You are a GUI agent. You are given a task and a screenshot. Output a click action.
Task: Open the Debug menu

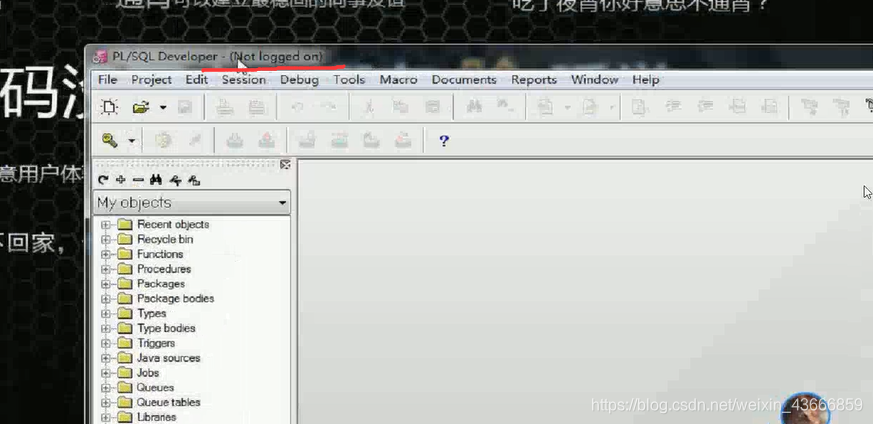[x=300, y=80]
